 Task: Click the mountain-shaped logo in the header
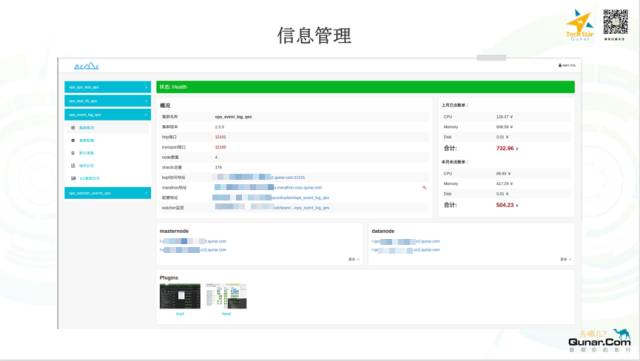87,66
